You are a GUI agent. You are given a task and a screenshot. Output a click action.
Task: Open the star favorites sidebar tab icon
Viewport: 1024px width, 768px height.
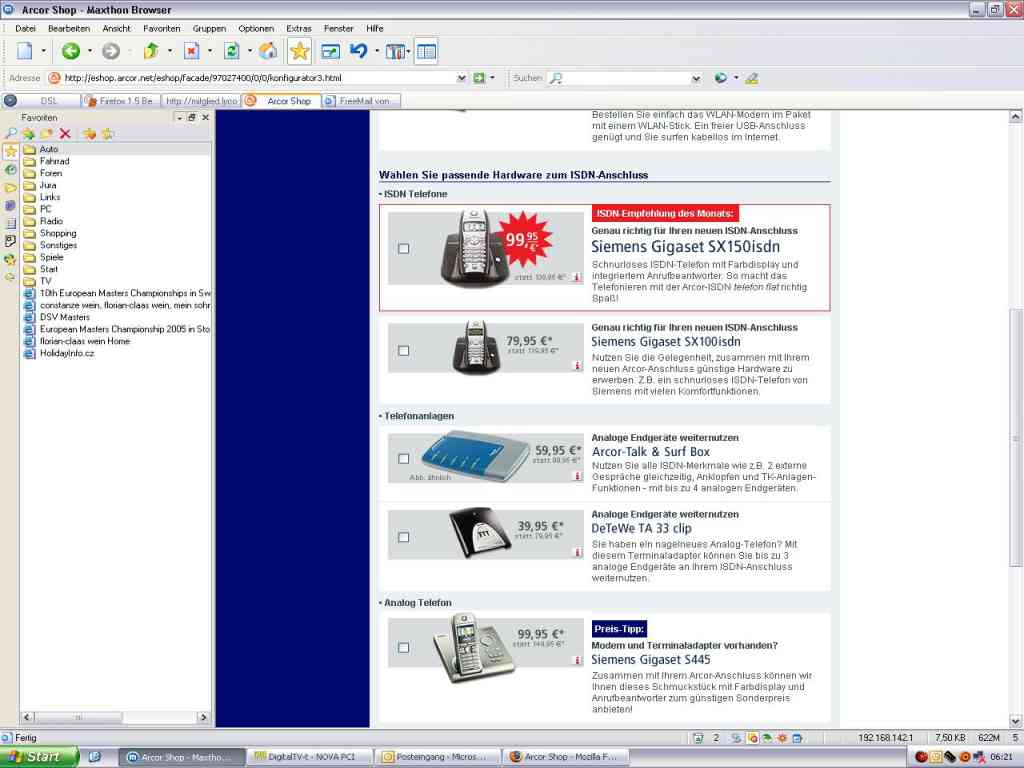click(10, 151)
